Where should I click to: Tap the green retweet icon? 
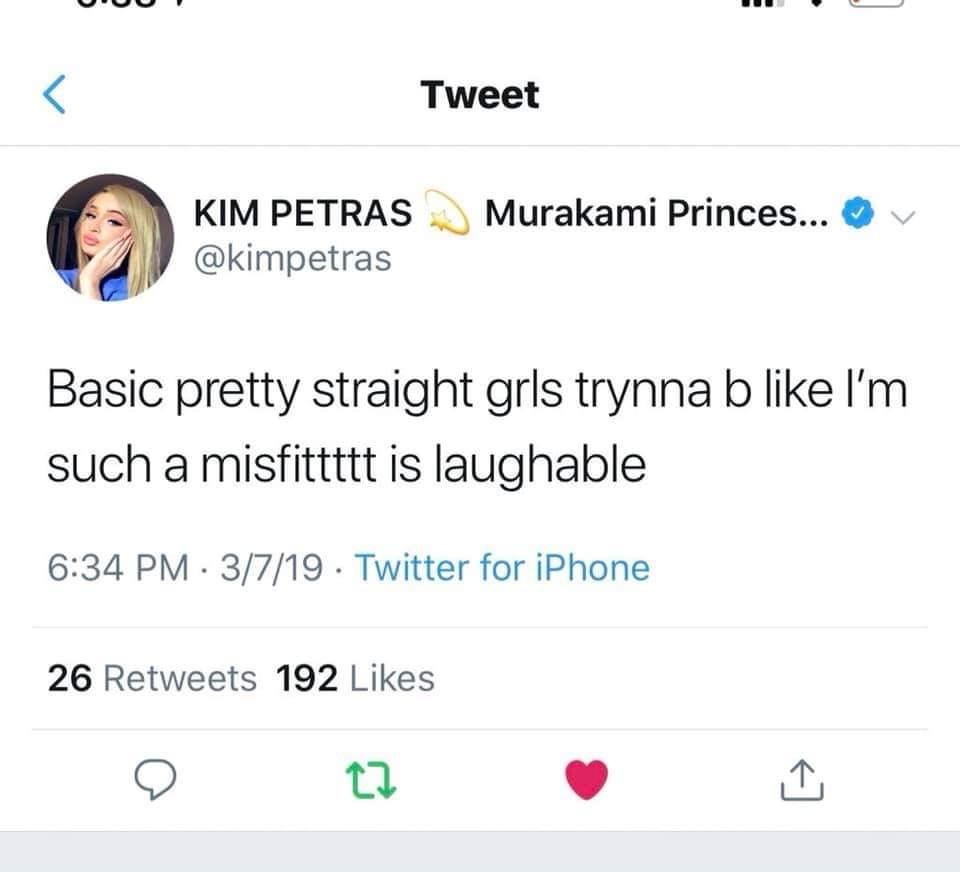(x=371, y=780)
